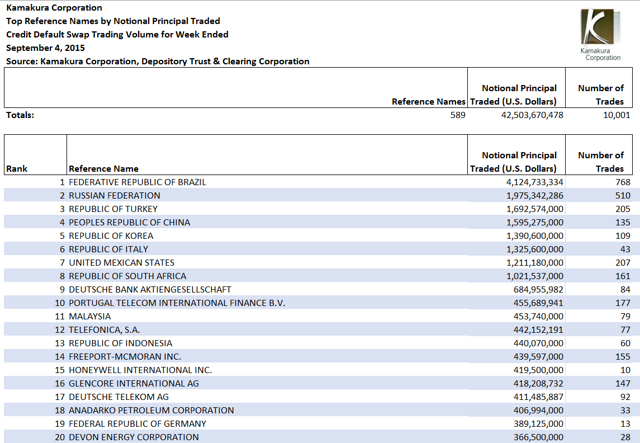Click 'FREEPORT-MCMORAN INC.' reference name
The height and width of the screenshot is (443, 640).
click(125, 357)
